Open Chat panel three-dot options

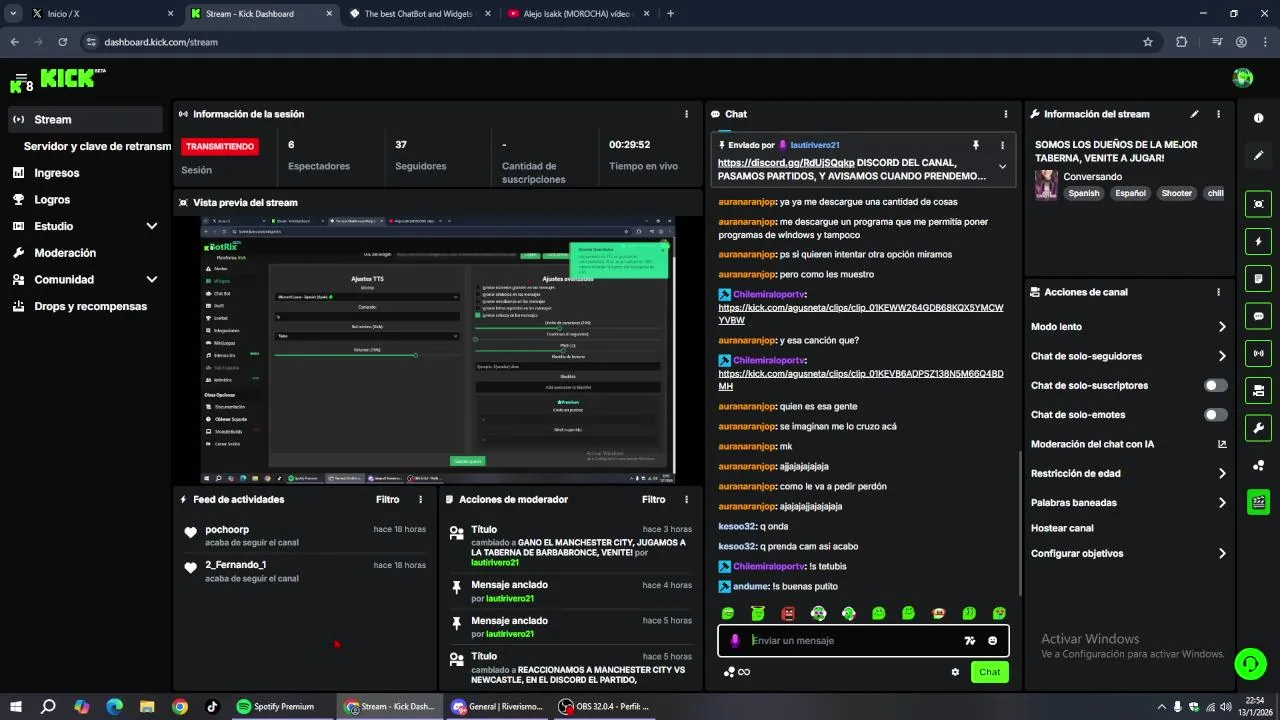(1006, 114)
